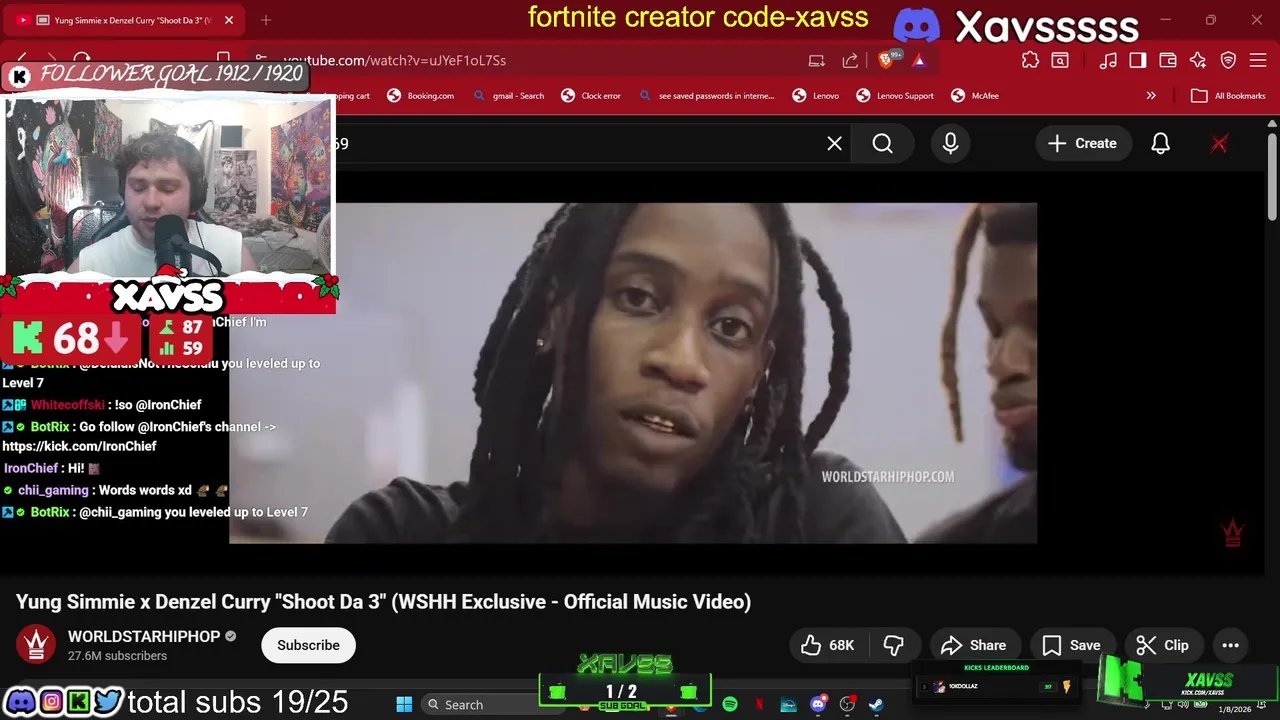Open the Lenovo bookmark
This screenshot has width=1280, height=720.
click(816, 96)
